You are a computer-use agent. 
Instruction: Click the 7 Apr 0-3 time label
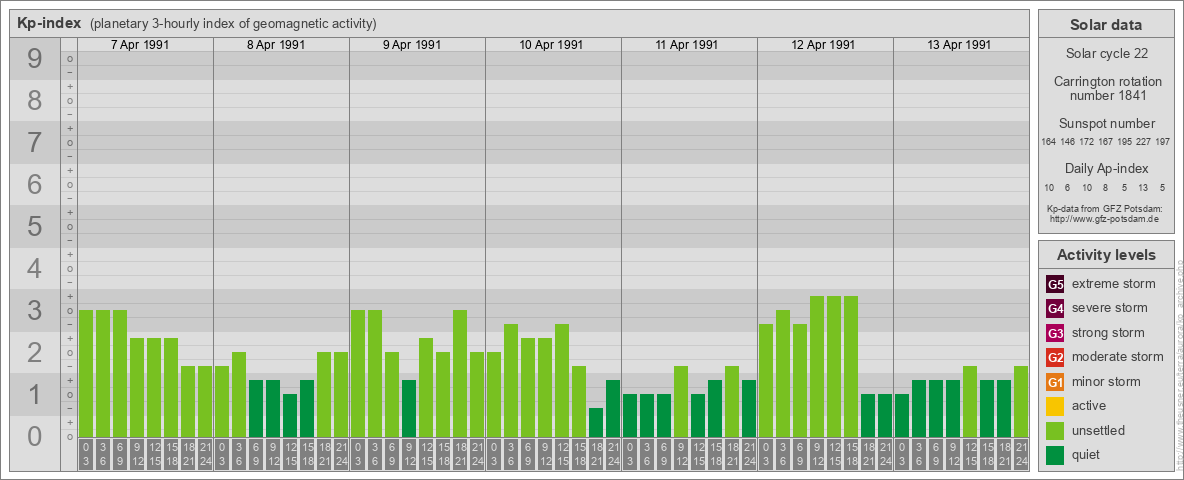pyautogui.click(x=86, y=454)
